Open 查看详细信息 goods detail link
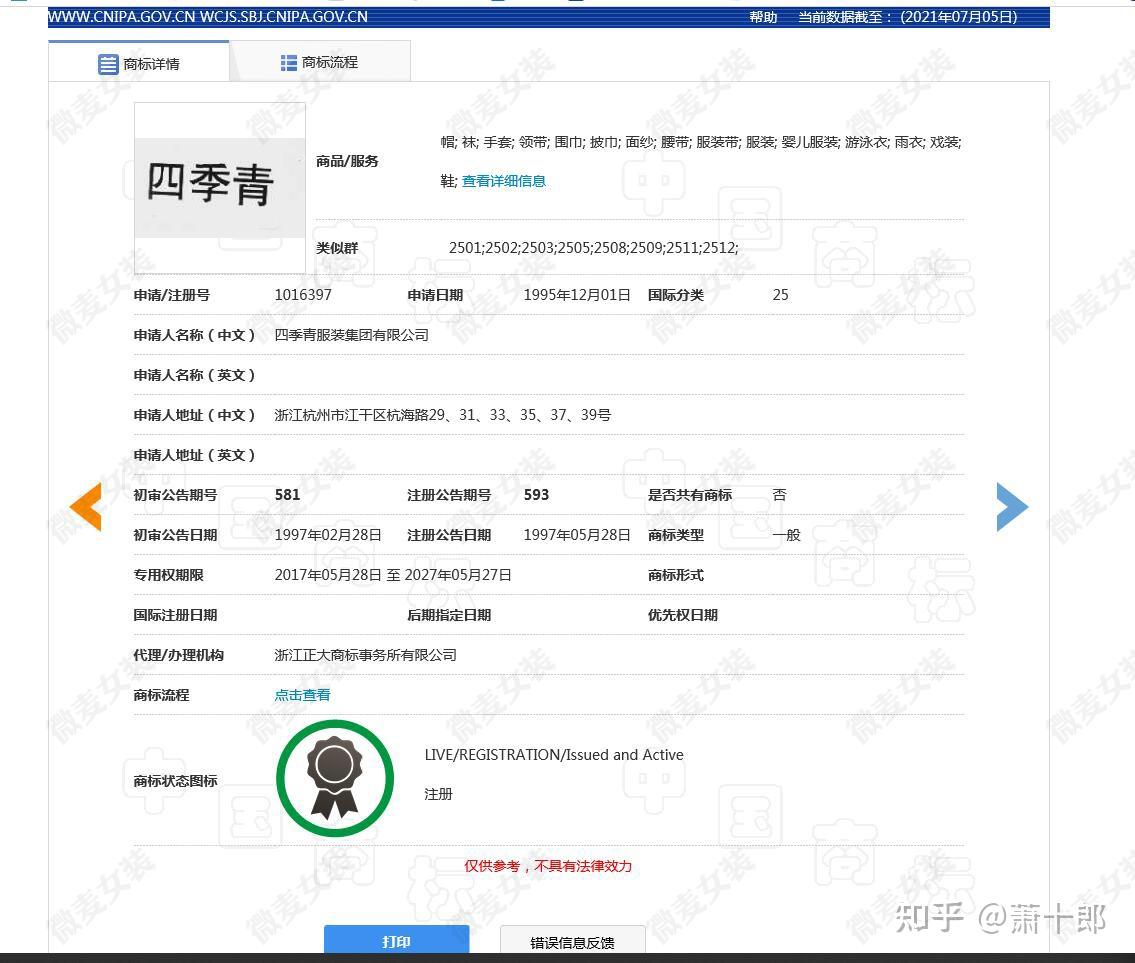 (x=504, y=181)
